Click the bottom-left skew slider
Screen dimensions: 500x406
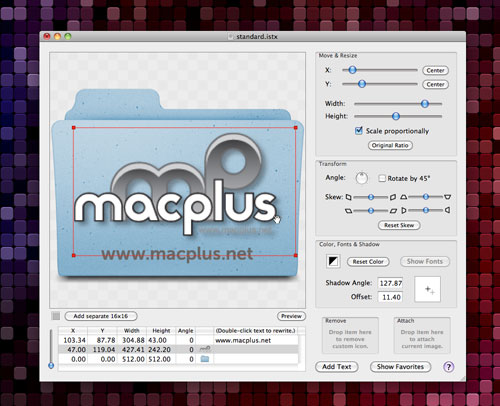pyautogui.click(x=371, y=211)
